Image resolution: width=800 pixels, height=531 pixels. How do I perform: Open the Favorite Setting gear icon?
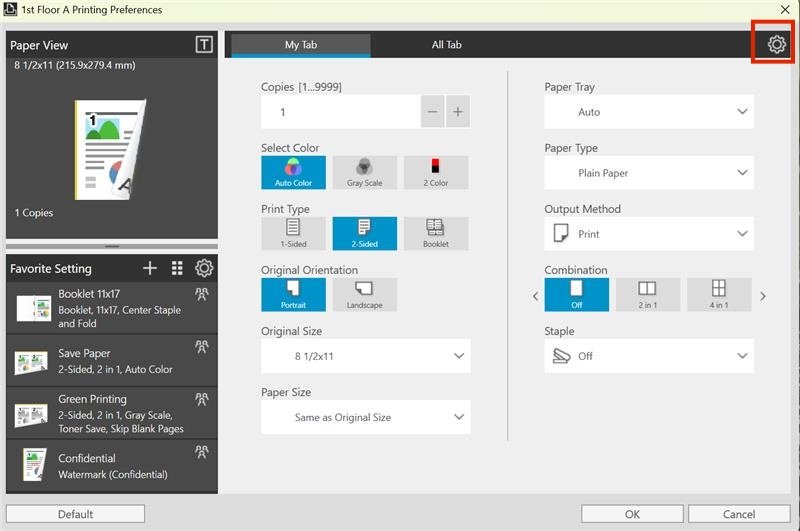[x=204, y=268]
